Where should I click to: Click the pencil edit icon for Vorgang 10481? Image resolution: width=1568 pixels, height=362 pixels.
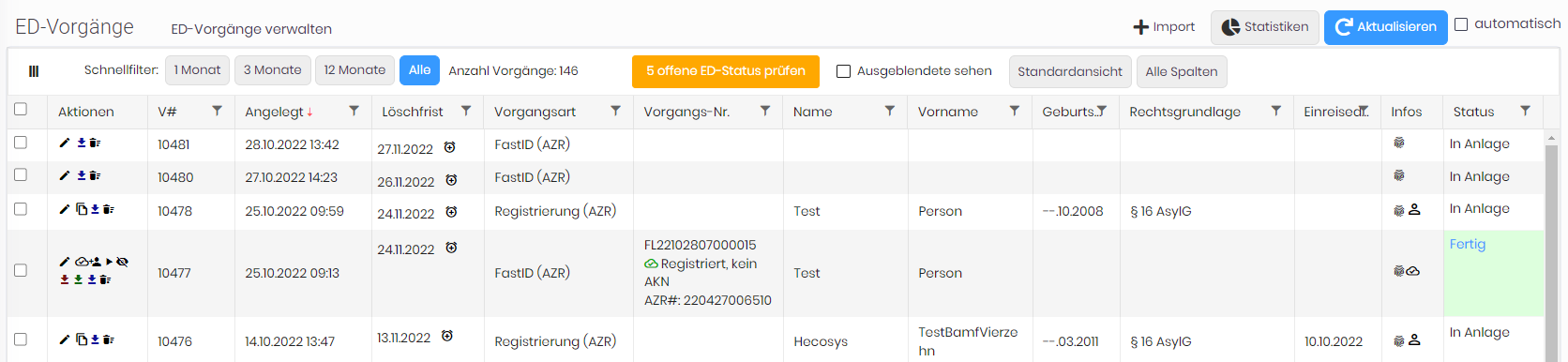[65, 143]
